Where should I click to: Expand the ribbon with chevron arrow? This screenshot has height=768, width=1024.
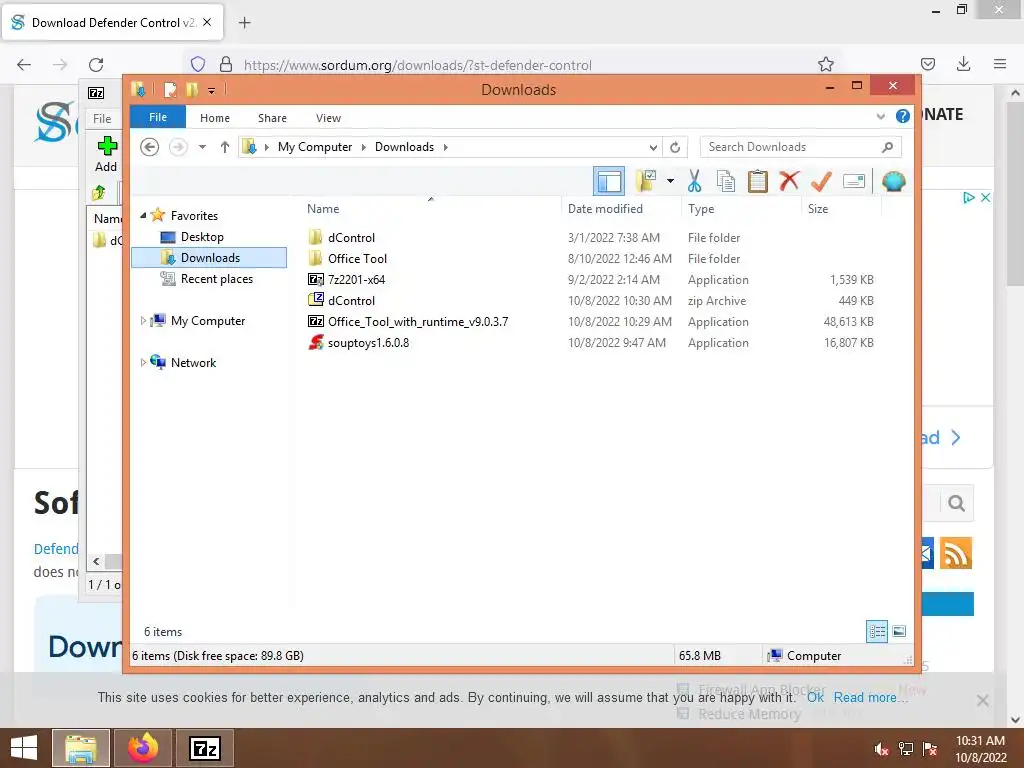pos(880,117)
